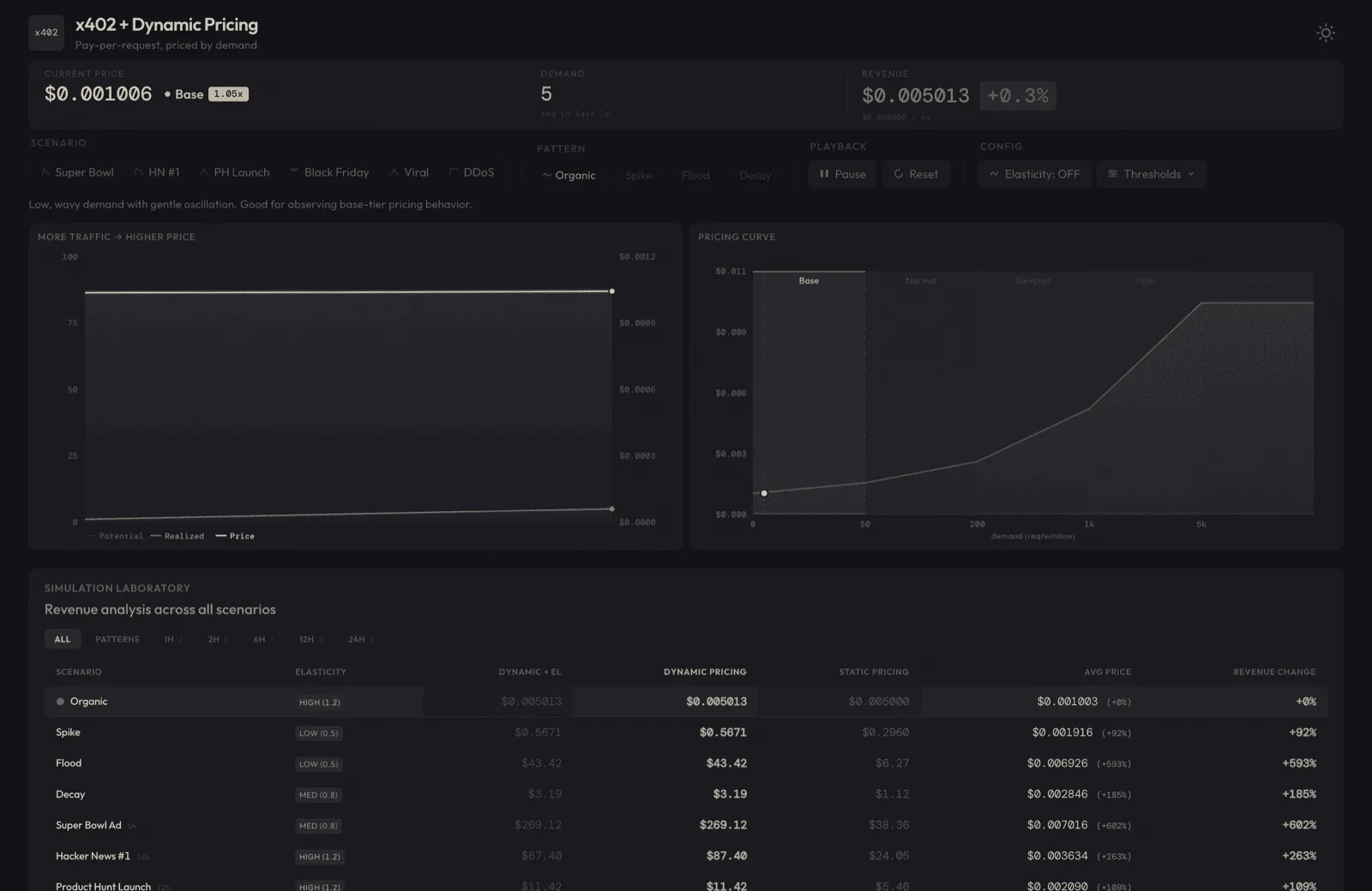Image resolution: width=1372 pixels, height=891 pixels.
Task: Click the Price legend entry
Action: 235,536
